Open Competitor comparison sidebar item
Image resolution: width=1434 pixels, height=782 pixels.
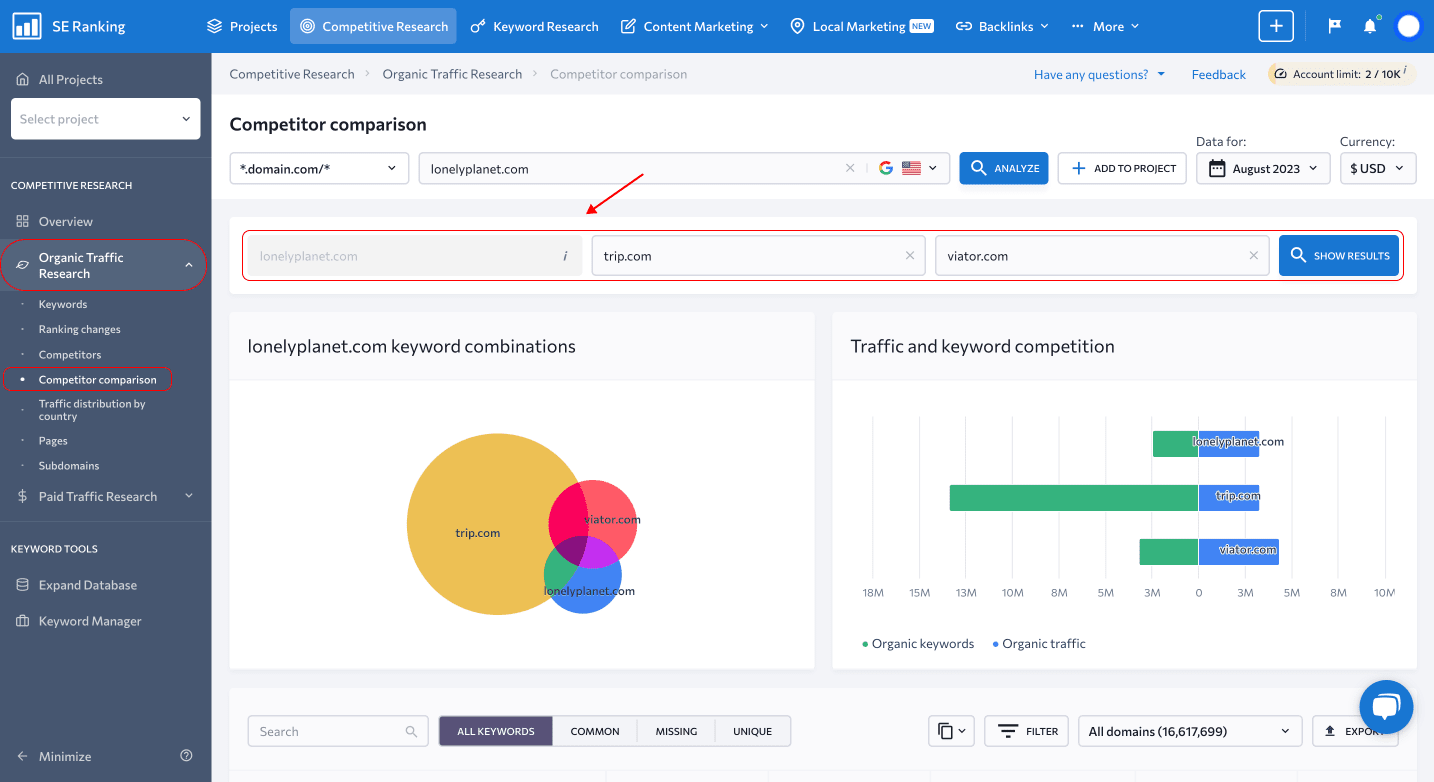pyautogui.click(x=98, y=379)
